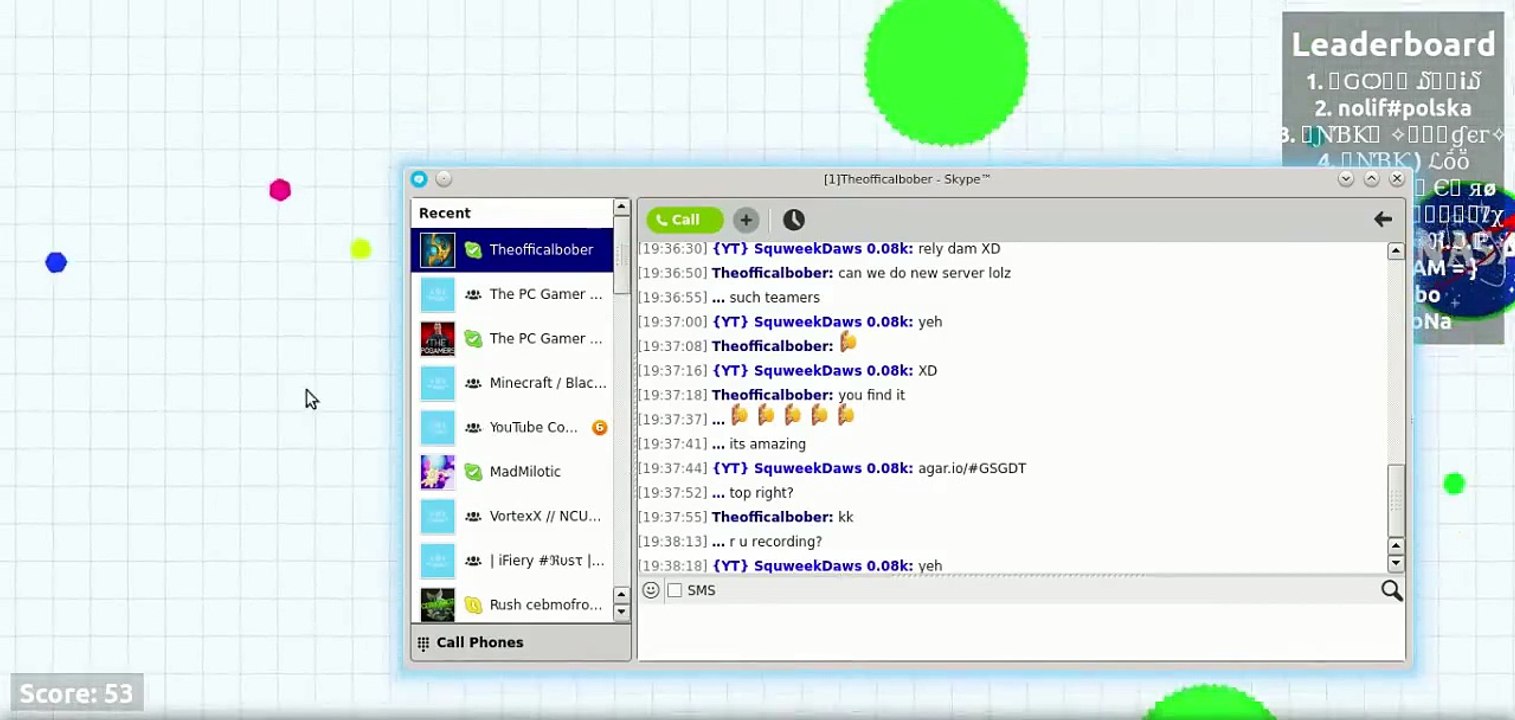The height and width of the screenshot is (720, 1515).
Task: Click message "can we do new server lolz"
Action: pos(924,273)
